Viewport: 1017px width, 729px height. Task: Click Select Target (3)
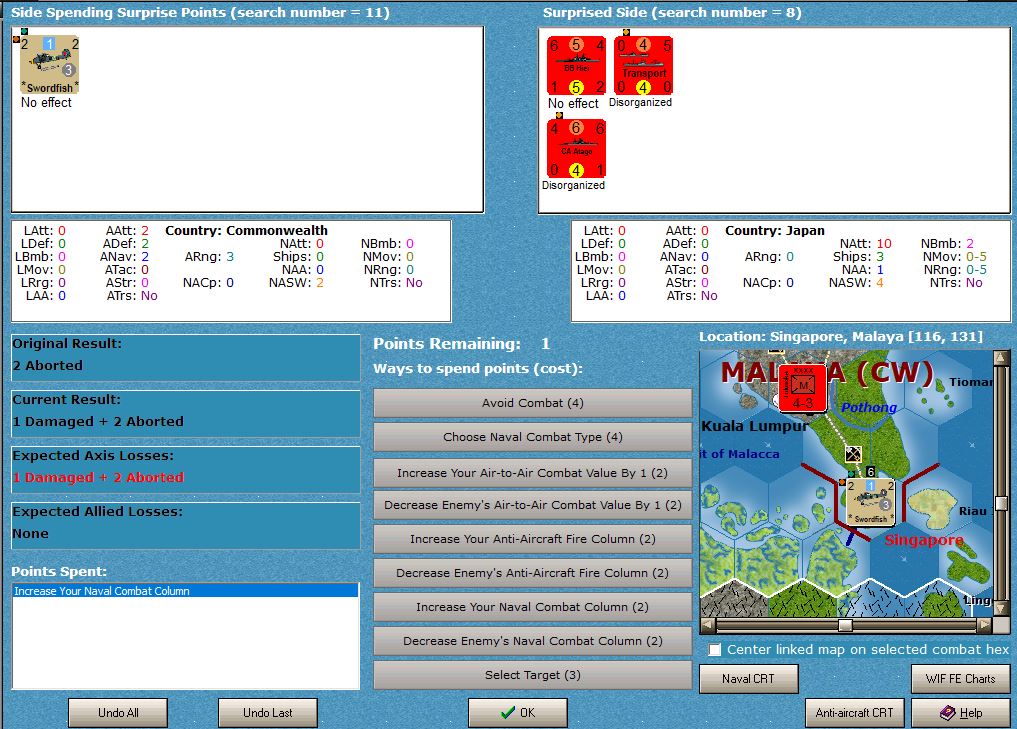point(532,675)
